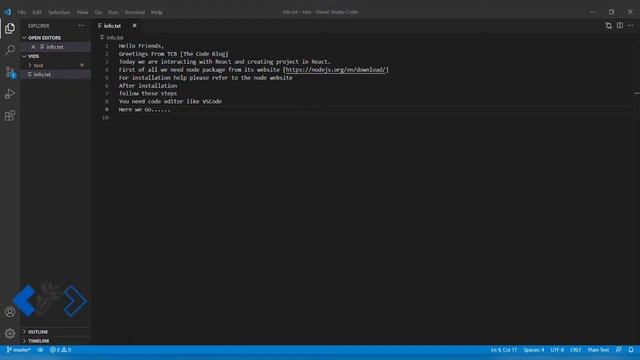Close the info.txt editor tab
Viewport: 640px width, 360px height.
(134, 26)
